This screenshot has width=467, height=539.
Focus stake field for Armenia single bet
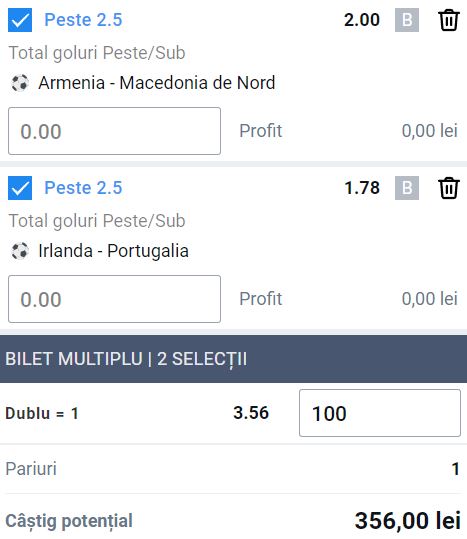coord(114,131)
